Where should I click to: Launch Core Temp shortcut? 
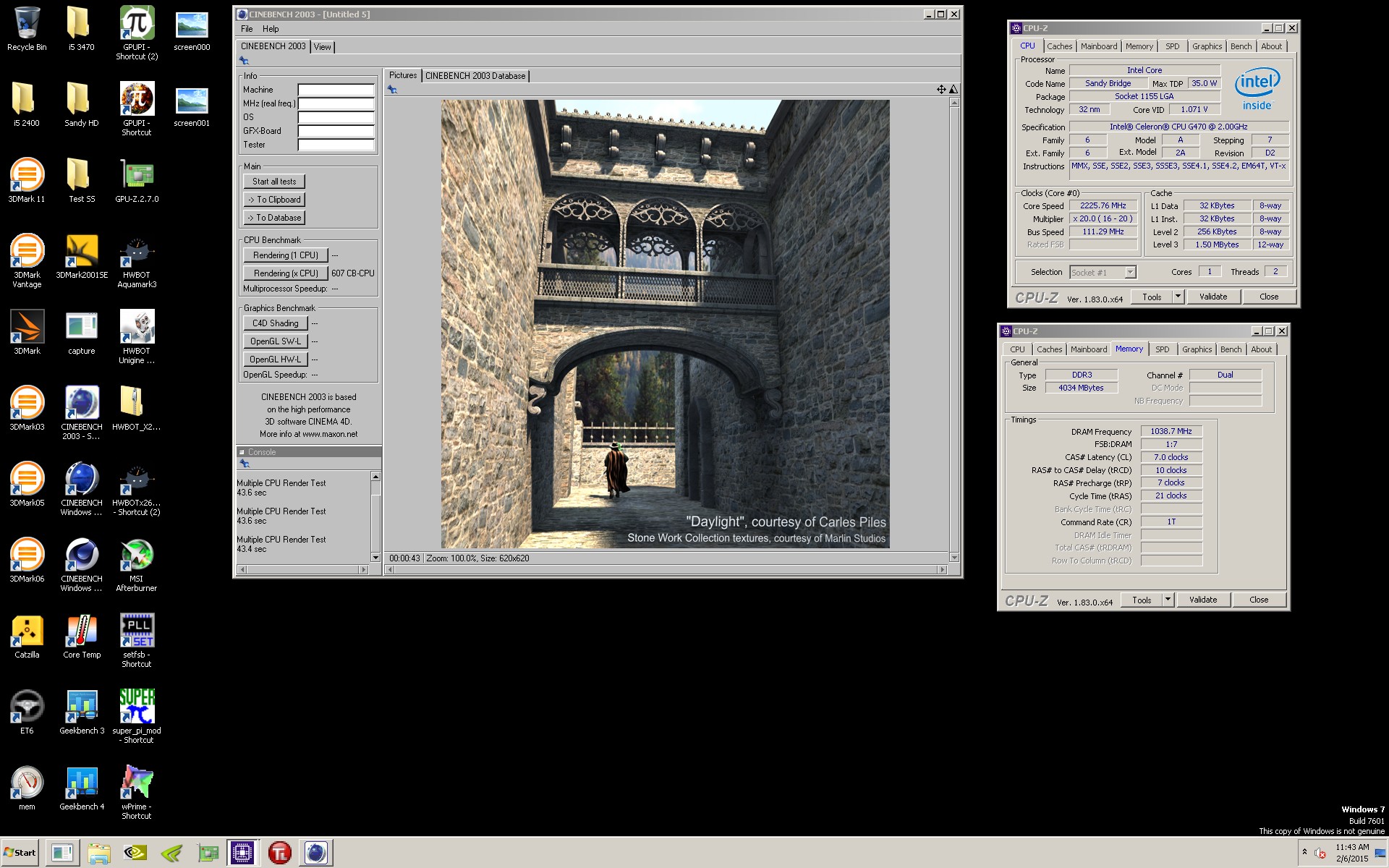pos(82,637)
